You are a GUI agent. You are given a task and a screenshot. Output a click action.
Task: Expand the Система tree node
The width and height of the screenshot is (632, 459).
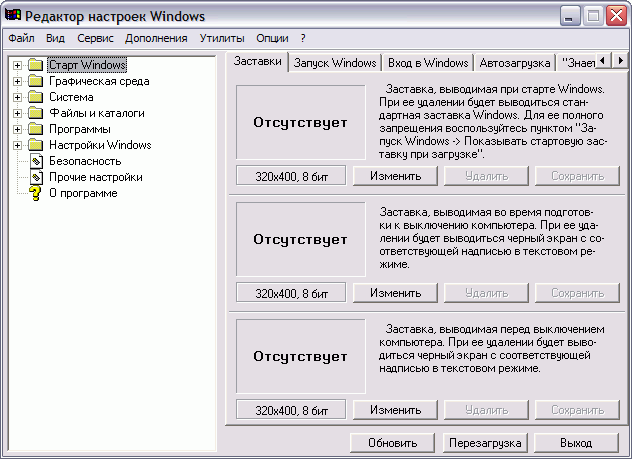click(17, 97)
